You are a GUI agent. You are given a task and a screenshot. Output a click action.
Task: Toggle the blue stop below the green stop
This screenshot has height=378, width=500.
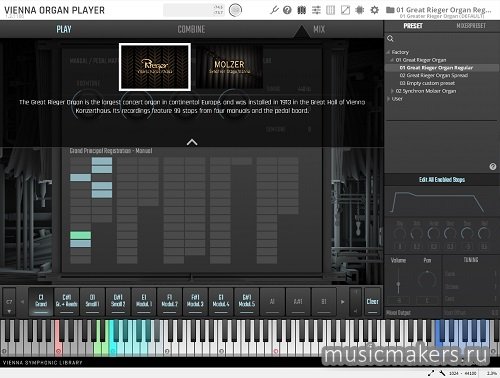pos(80,244)
